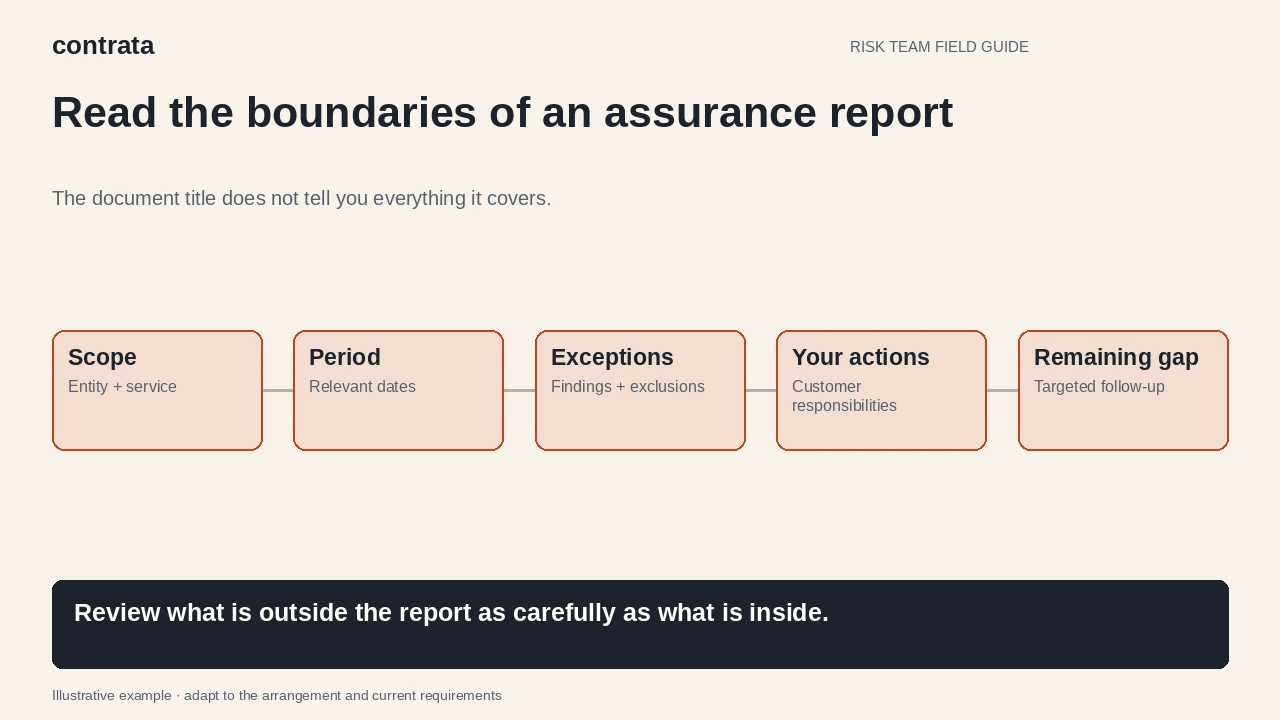Viewport: 1280px width, 720px height.
Task: Select the 'Relevant dates' text
Action: [362, 387]
